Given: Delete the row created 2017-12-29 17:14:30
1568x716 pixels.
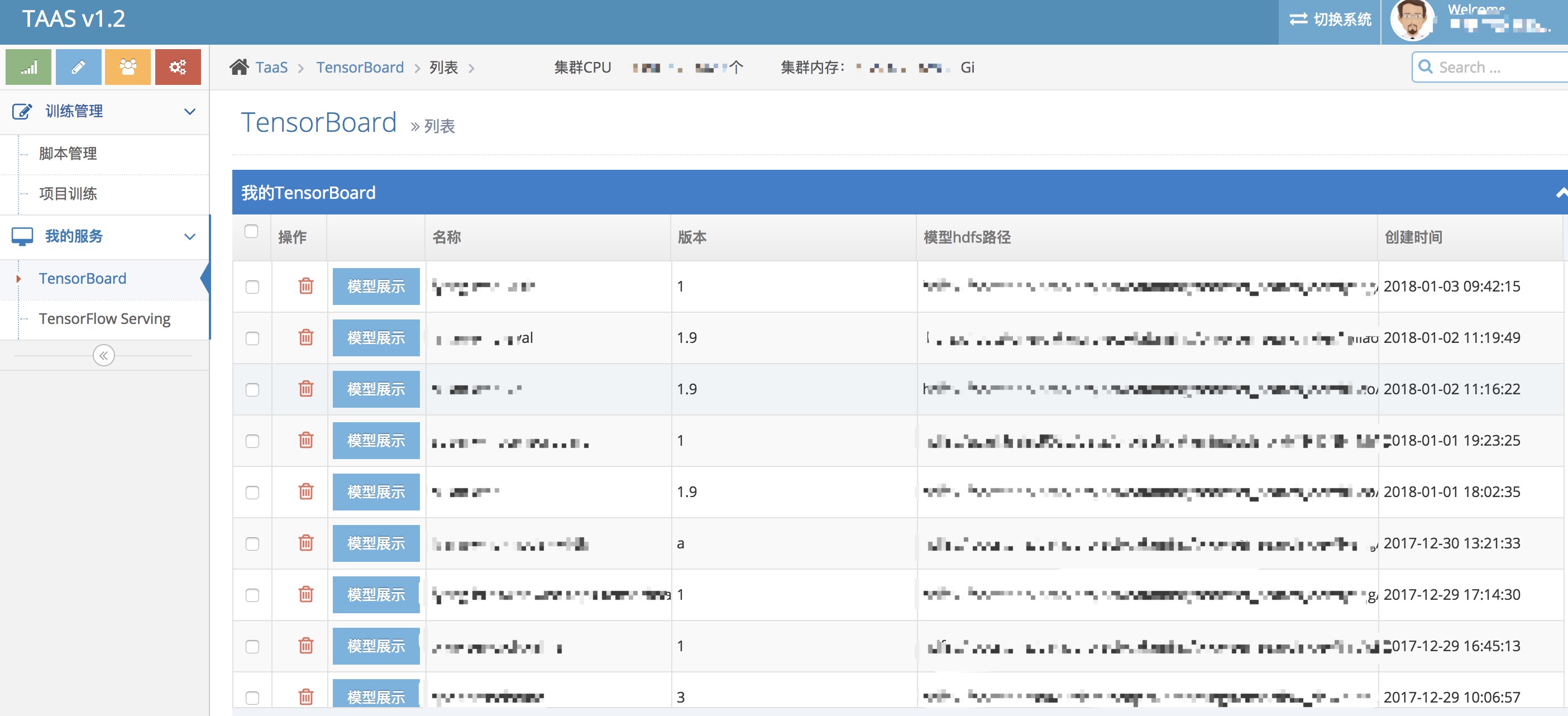Looking at the screenshot, I should [x=306, y=594].
